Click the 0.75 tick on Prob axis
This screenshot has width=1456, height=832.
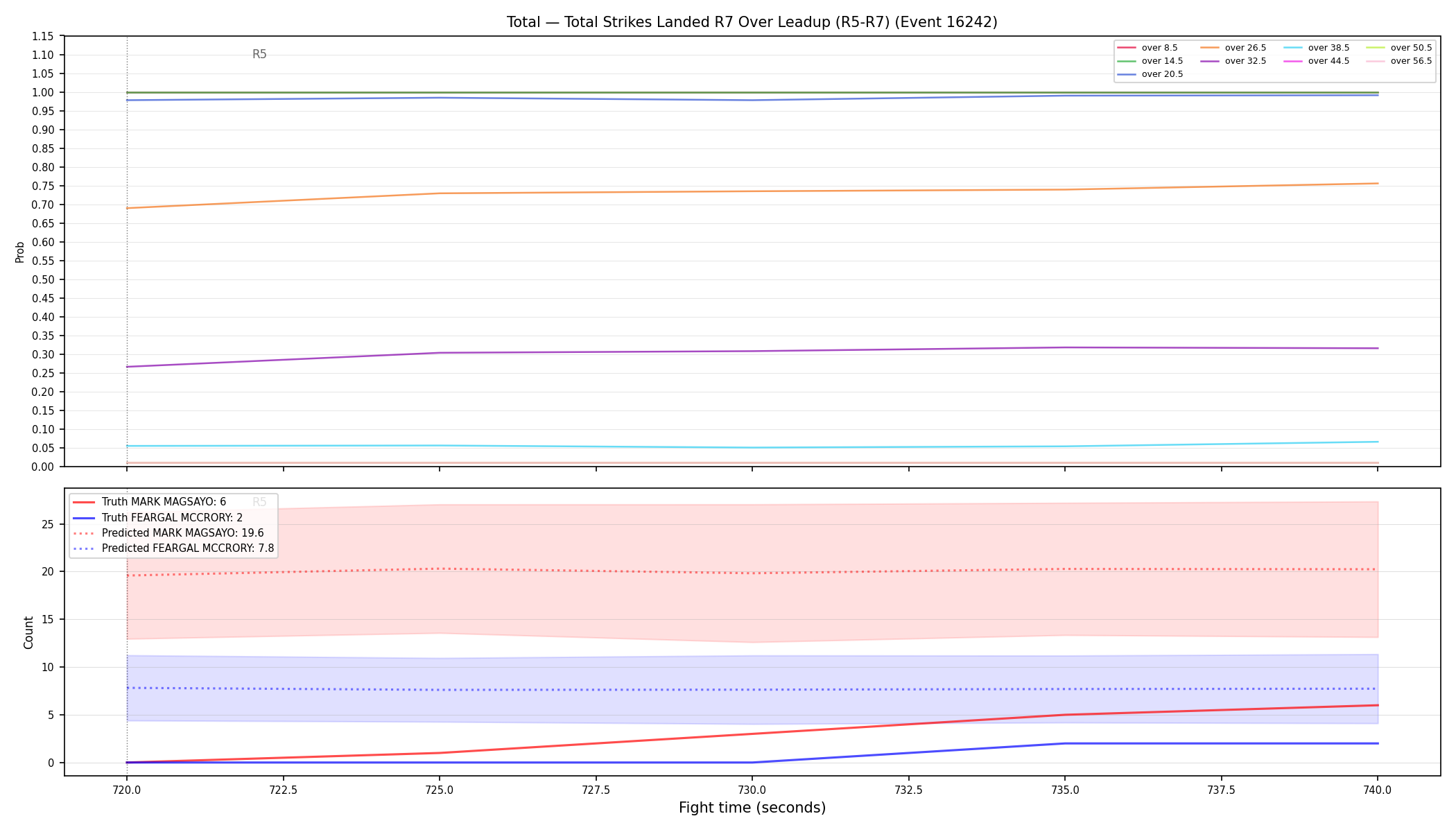click(43, 186)
